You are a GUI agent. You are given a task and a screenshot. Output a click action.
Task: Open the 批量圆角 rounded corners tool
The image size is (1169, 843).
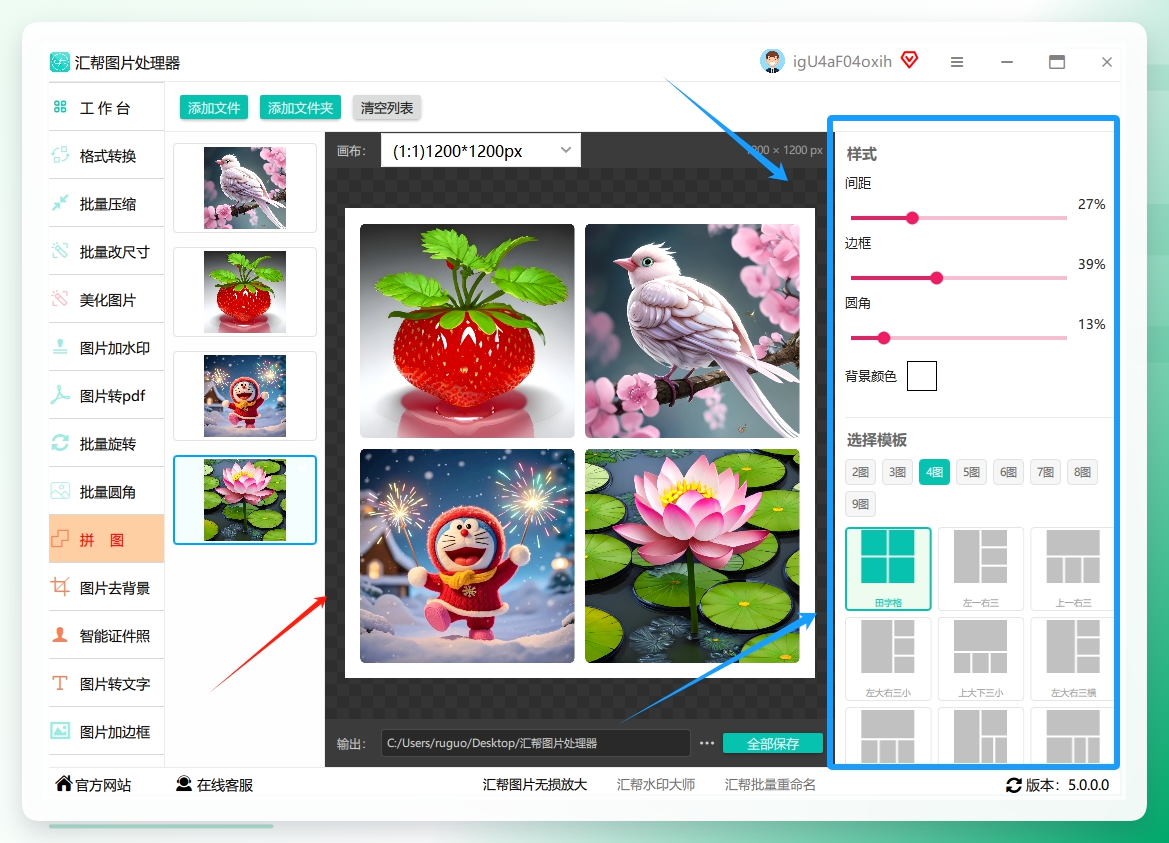pos(107,492)
